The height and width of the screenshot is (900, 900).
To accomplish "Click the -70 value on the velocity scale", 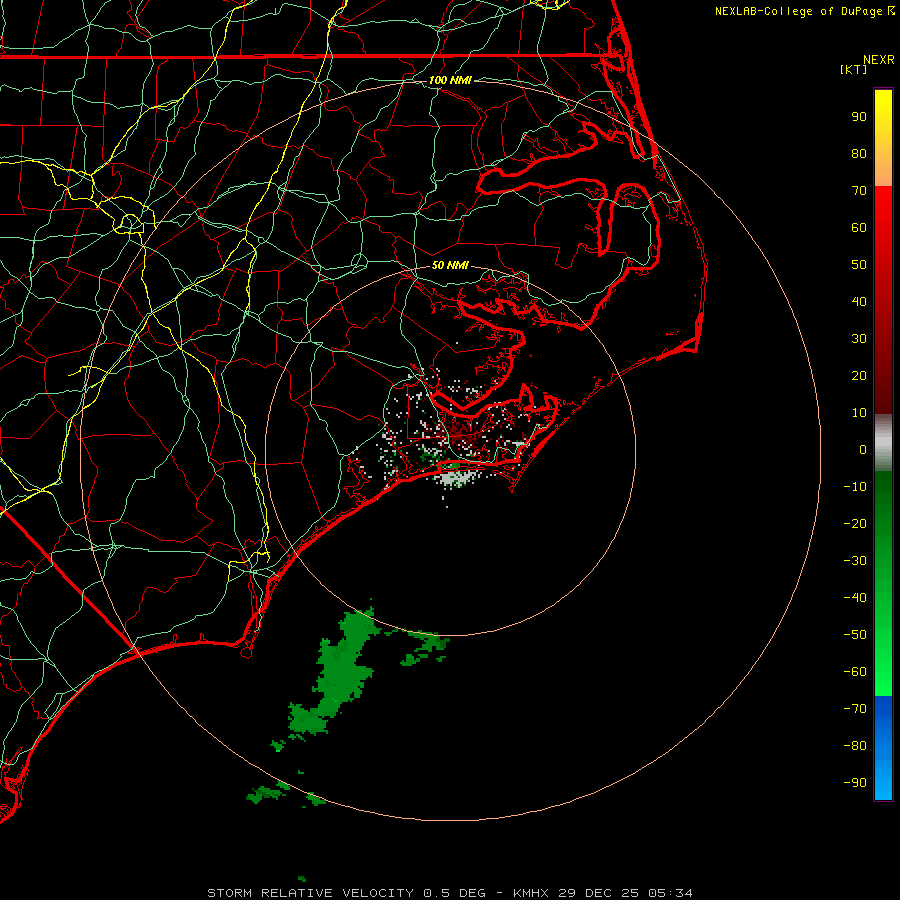I will click(855, 709).
